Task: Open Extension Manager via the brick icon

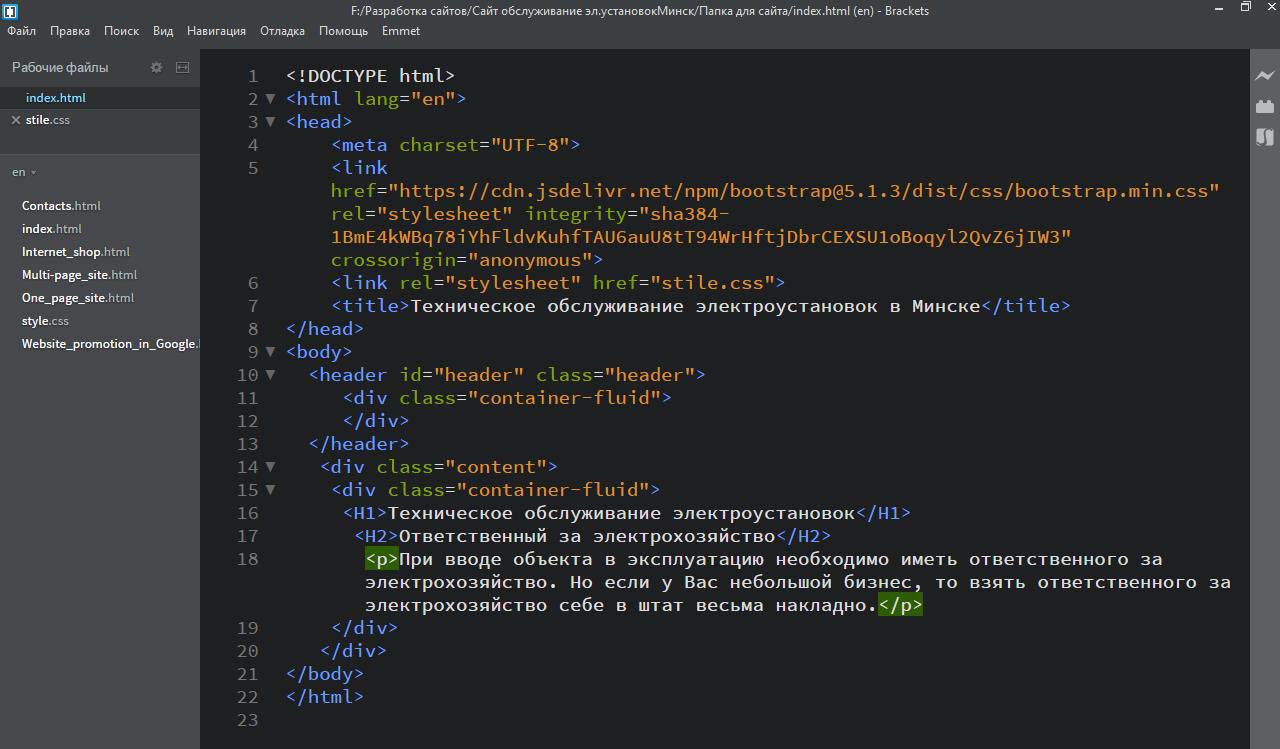Action: tap(1265, 106)
